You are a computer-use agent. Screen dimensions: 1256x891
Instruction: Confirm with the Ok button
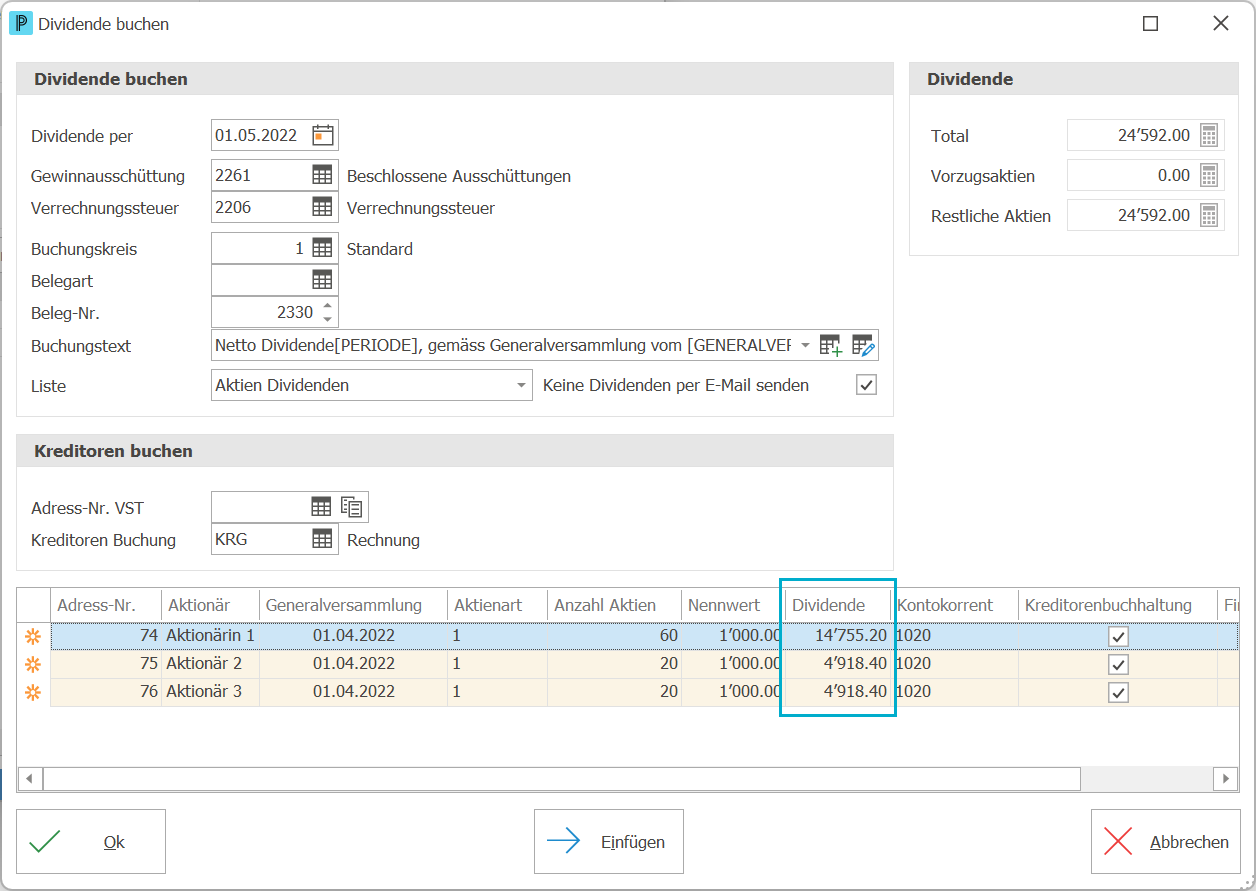click(x=91, y=842)
